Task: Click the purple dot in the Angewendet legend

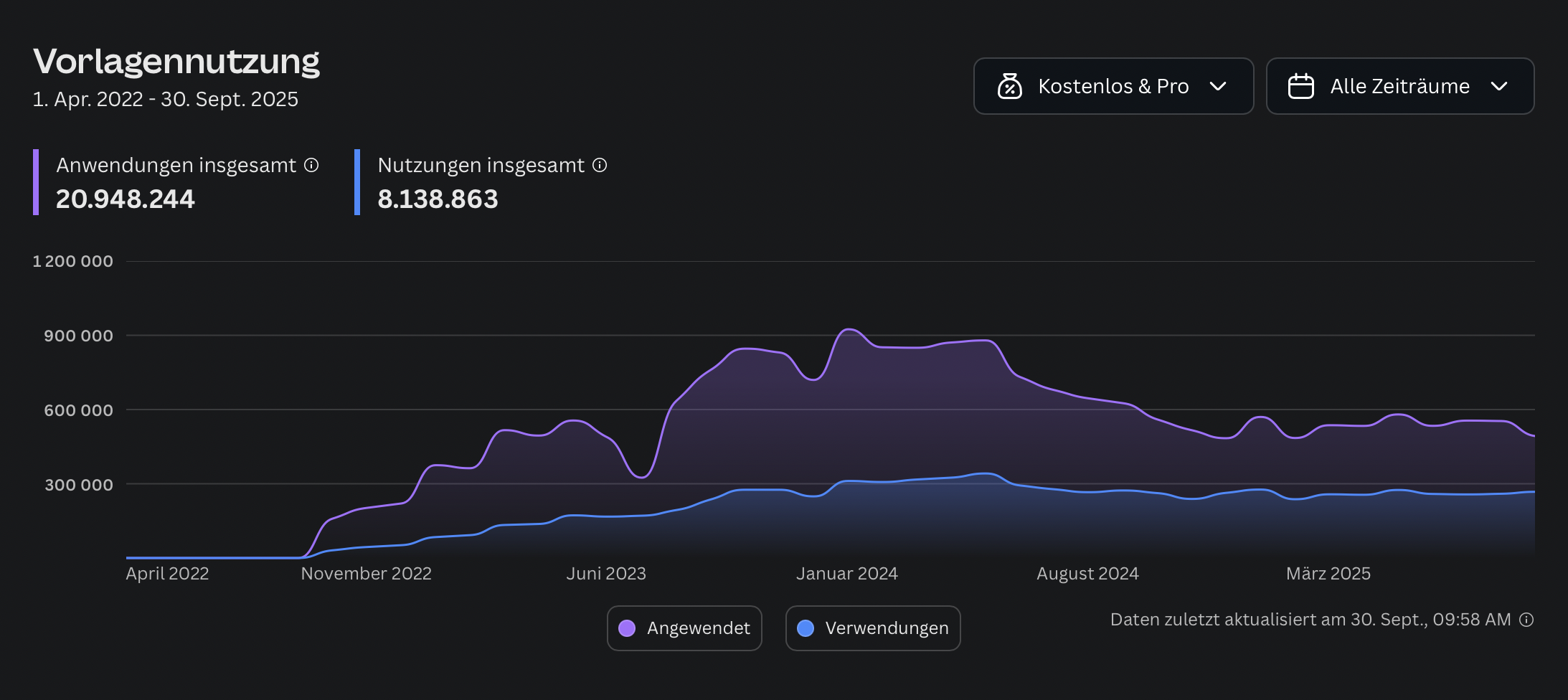Action: (627, 628)
